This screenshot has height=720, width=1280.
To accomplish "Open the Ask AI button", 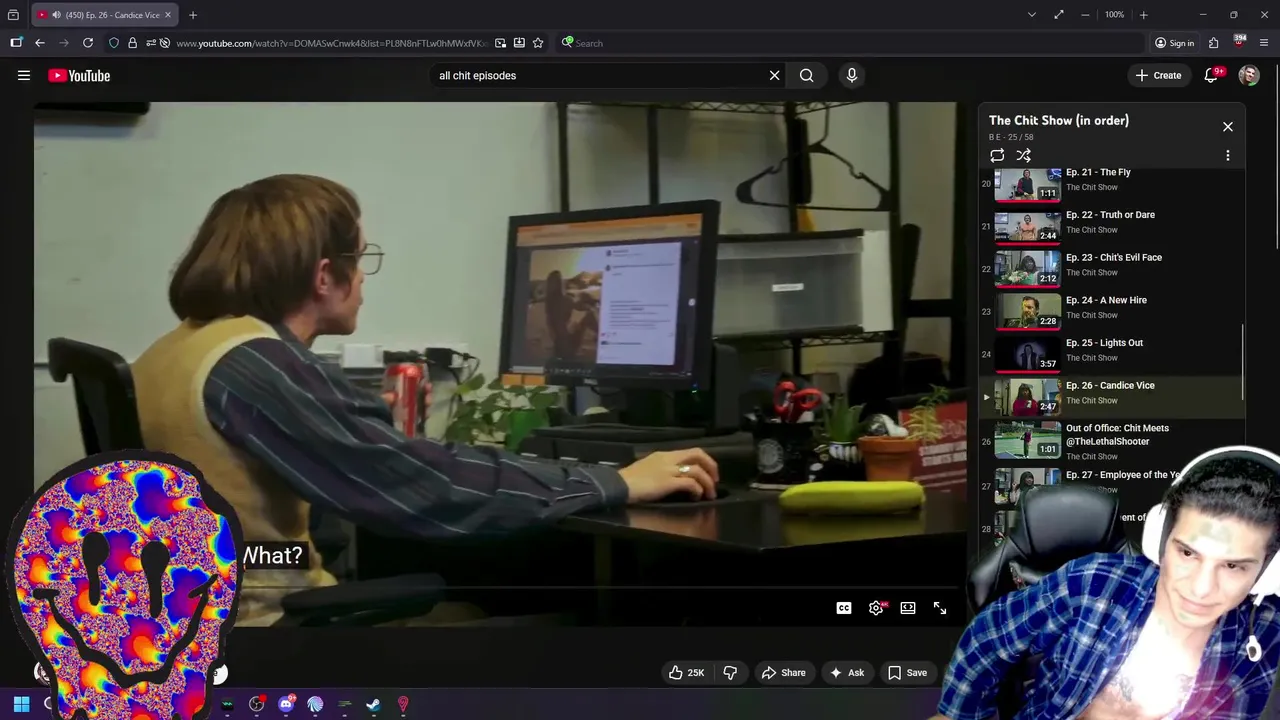I will [x=847, y=673].
